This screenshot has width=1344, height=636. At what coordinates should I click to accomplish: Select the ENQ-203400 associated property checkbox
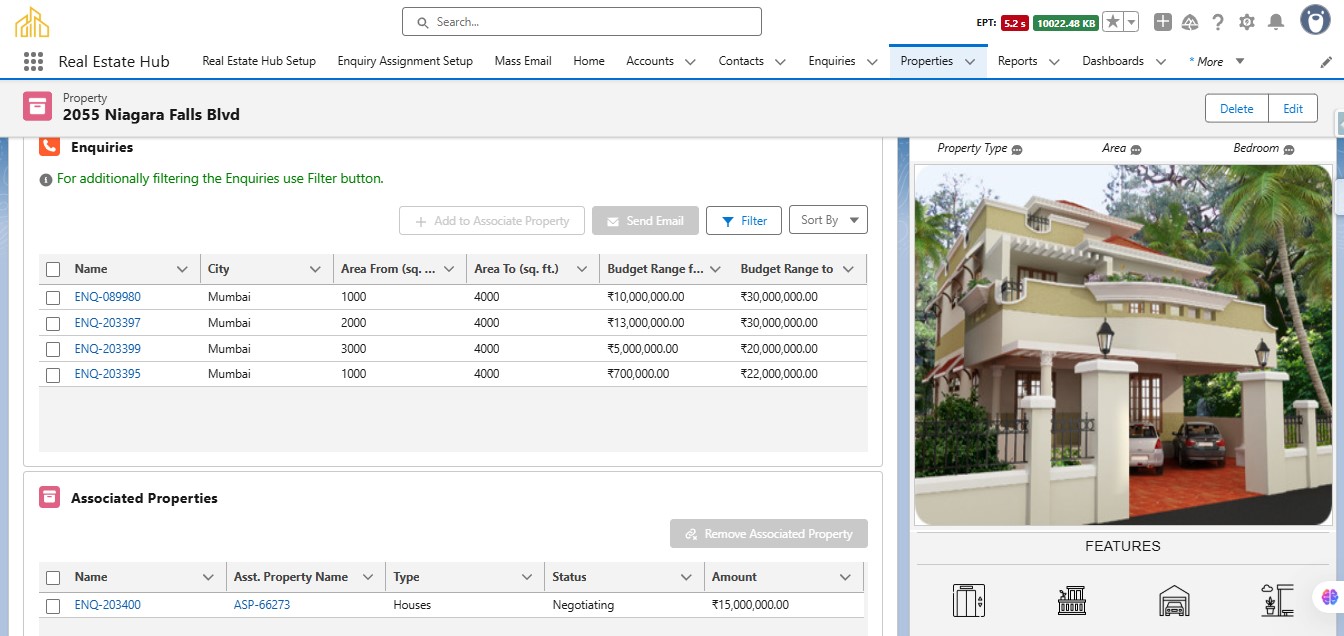coord(53,606)
